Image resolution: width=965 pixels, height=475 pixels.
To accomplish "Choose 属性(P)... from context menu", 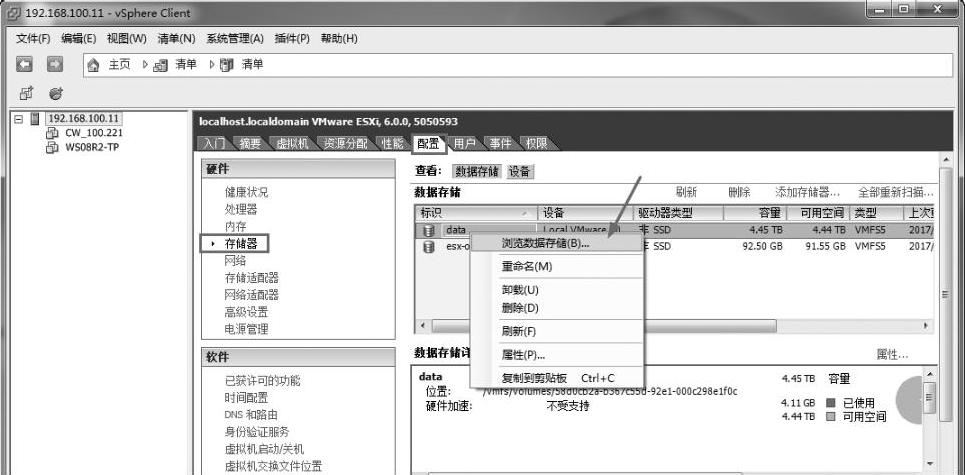I will tap(557, 355).
